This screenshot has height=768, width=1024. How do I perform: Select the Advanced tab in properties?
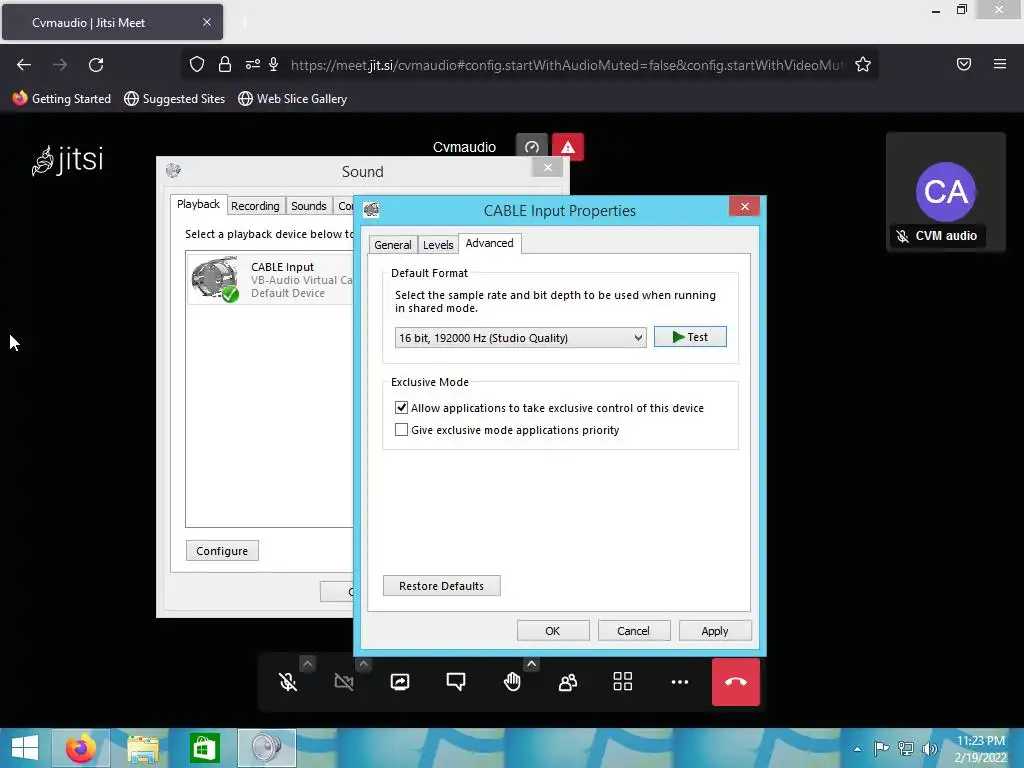point(489,243)
